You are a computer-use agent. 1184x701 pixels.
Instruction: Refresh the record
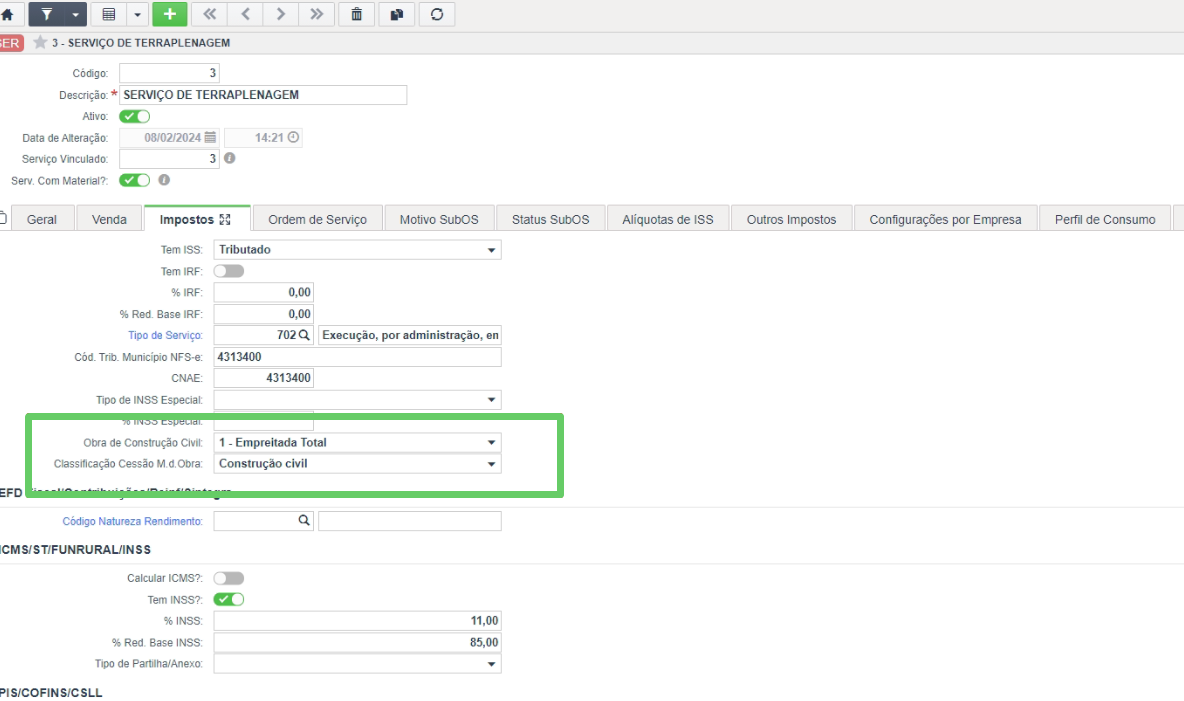(x=436, y=14)
